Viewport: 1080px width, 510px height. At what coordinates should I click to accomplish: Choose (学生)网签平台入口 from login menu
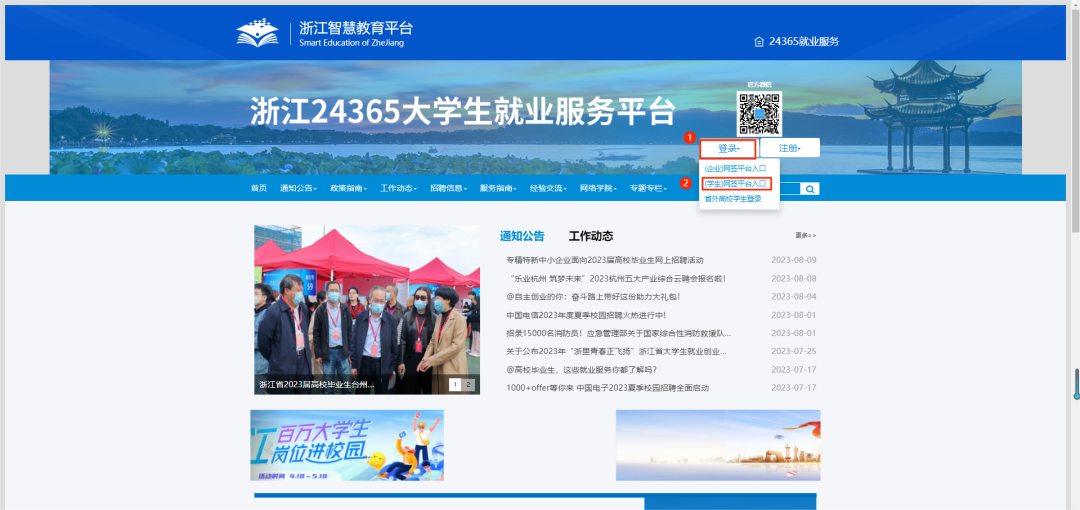736,183
